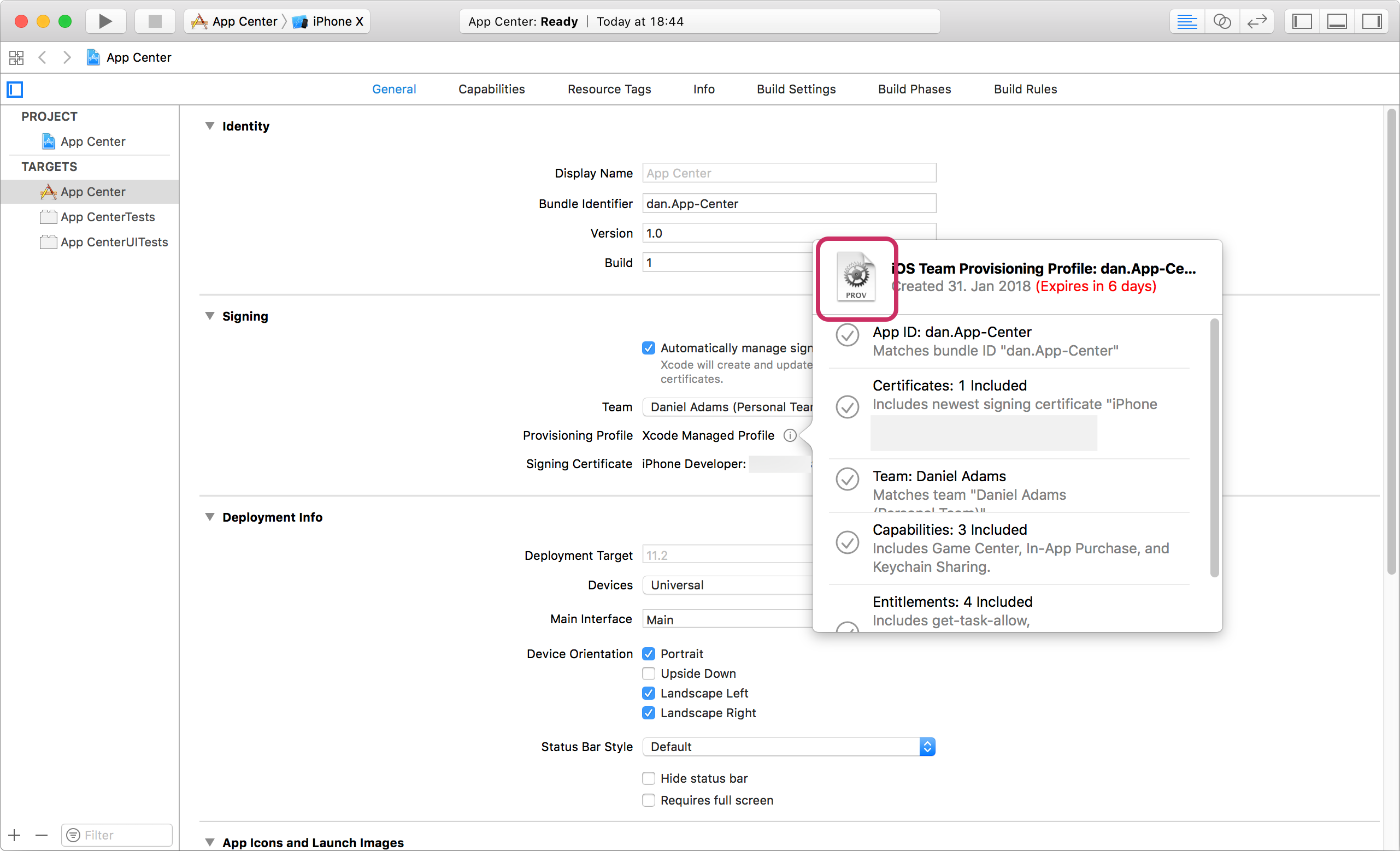Open the related items grid menu

point(16,57)
